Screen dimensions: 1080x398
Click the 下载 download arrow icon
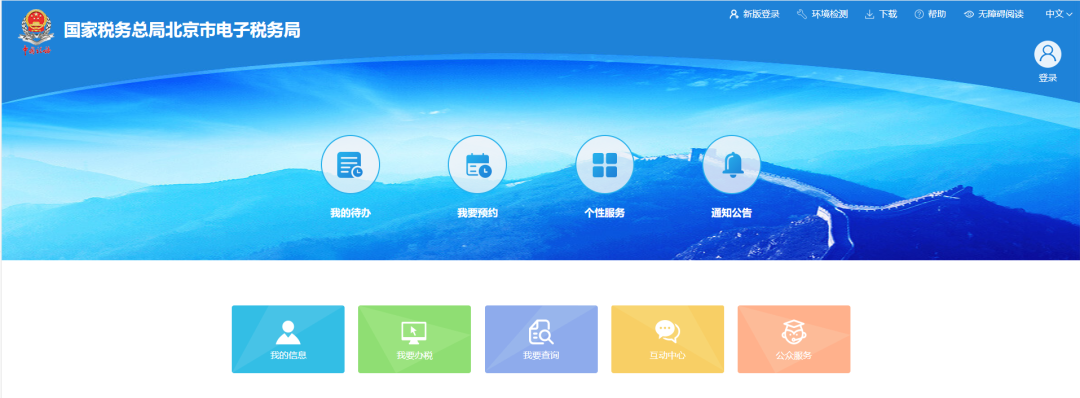pos(869,14)
